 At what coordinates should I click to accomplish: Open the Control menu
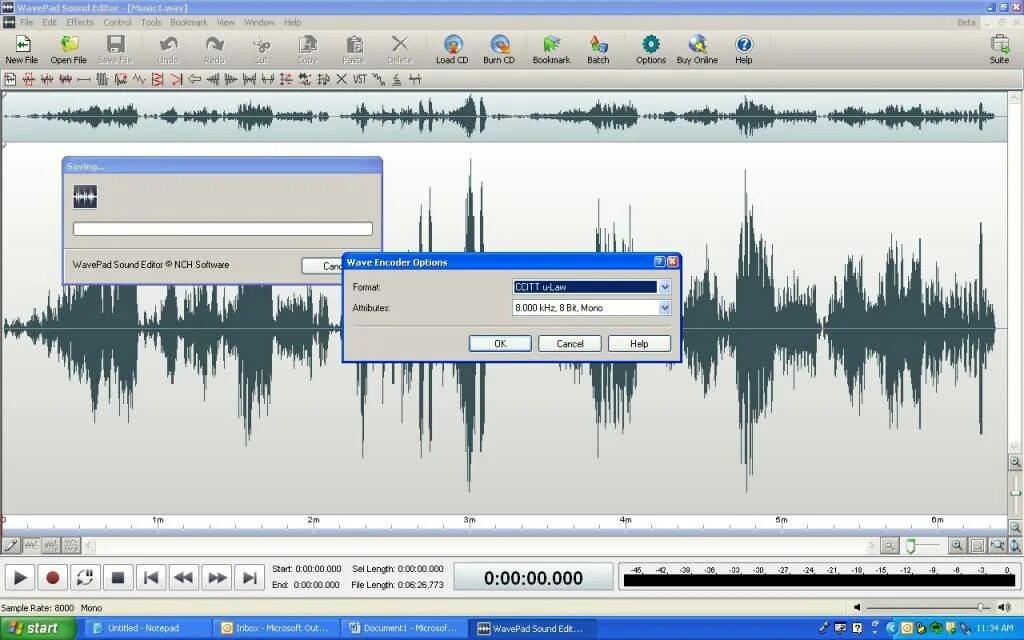click(118, 22)
